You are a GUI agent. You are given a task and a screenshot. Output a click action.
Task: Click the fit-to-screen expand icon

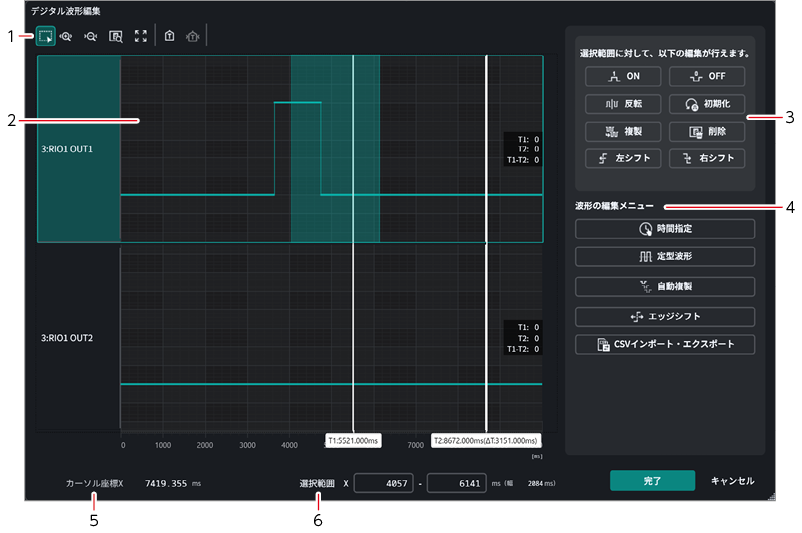(141, 36)
